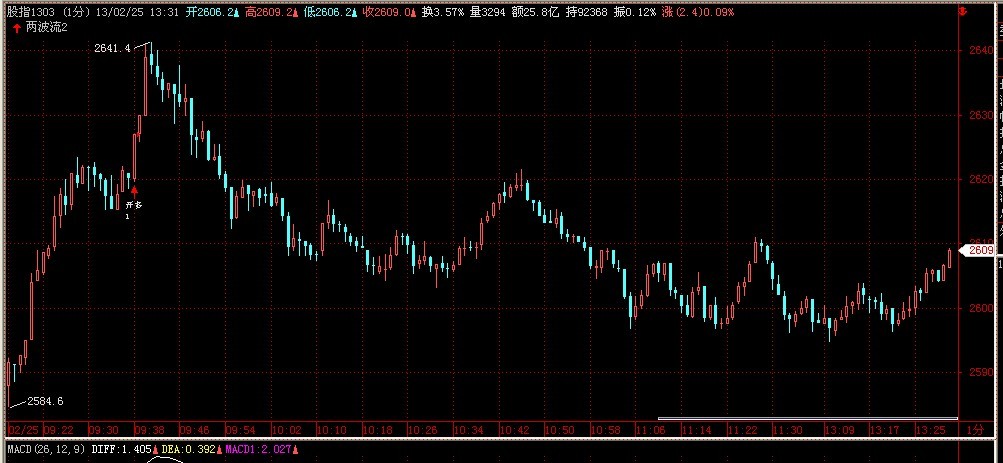The height and width of the screenshot is (463, 1003).
Task: Click the 2641.4 high price label
Action: pos(113,48)
